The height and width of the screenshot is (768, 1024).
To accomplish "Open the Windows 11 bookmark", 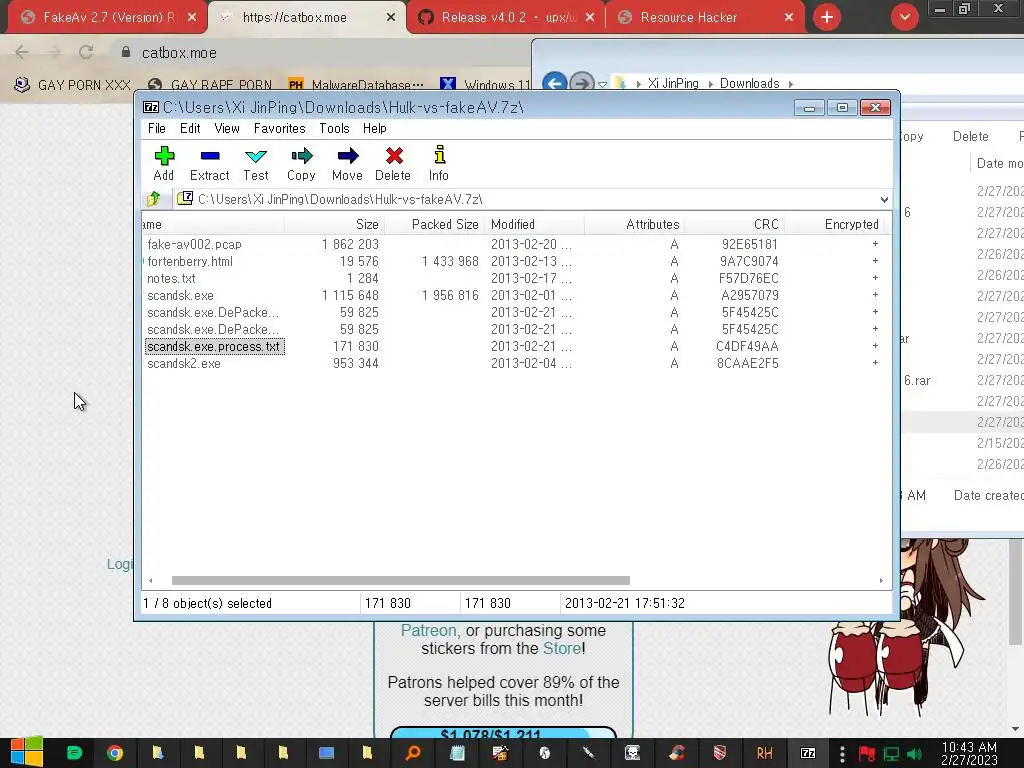I will (x=485, y=85).
